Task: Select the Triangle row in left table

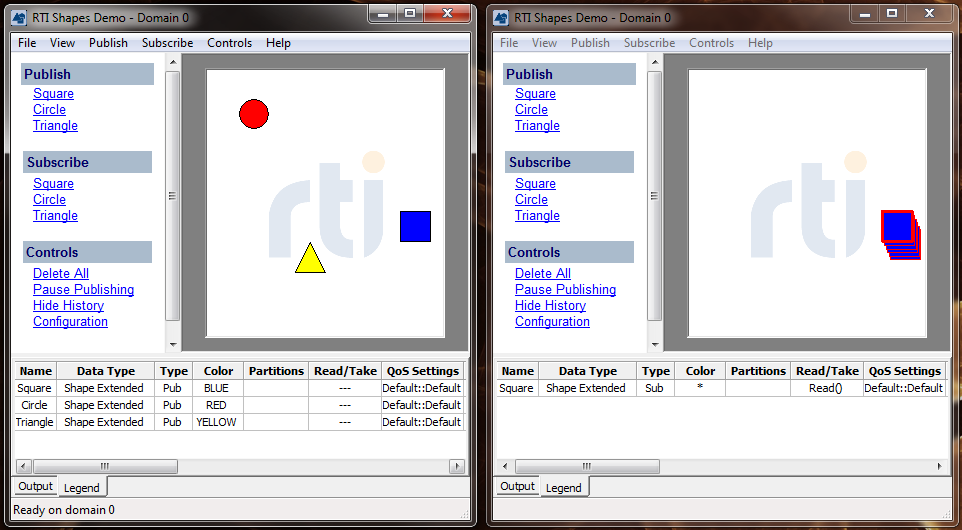Action: [x=239, y=422]
